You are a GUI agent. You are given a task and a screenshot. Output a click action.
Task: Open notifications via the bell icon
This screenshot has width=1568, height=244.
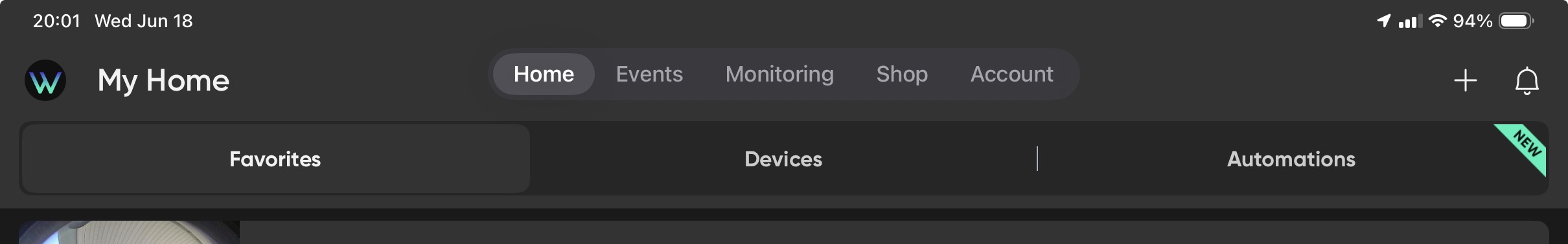tap(1527, 81)
